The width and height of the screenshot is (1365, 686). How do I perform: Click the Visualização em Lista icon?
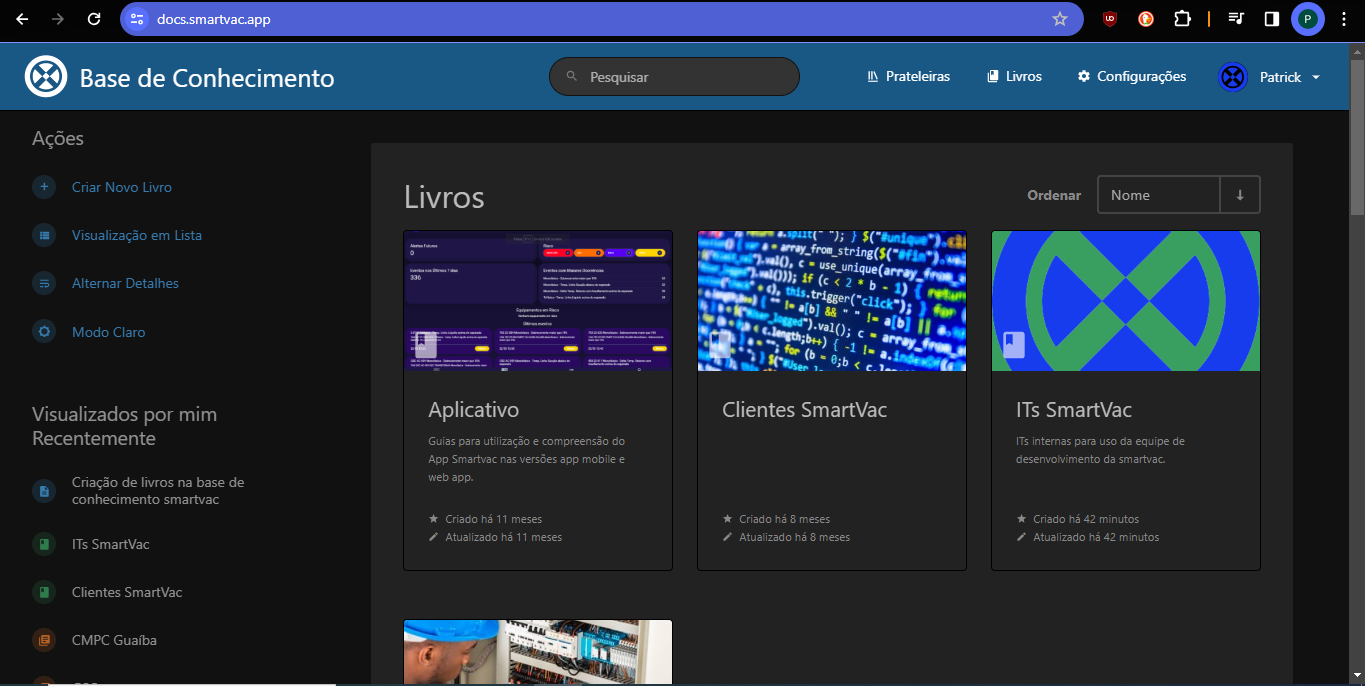(44, 236)
